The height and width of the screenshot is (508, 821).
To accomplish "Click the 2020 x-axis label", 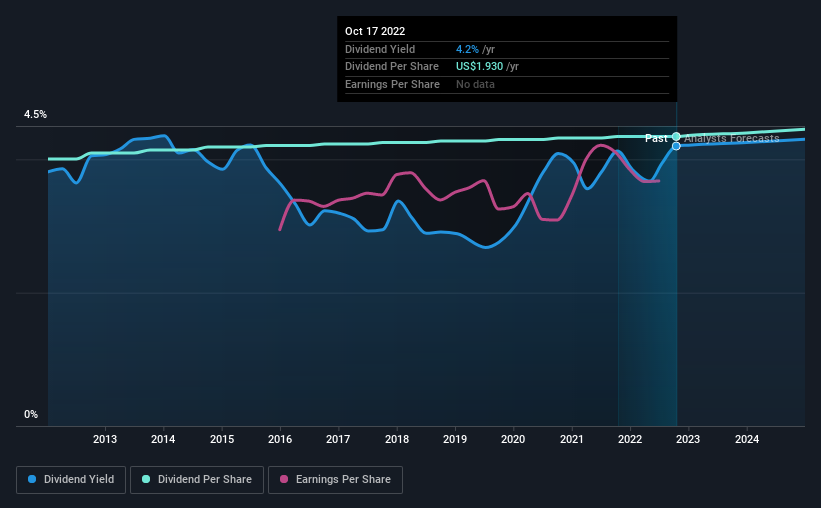I will tap(513, 439).
